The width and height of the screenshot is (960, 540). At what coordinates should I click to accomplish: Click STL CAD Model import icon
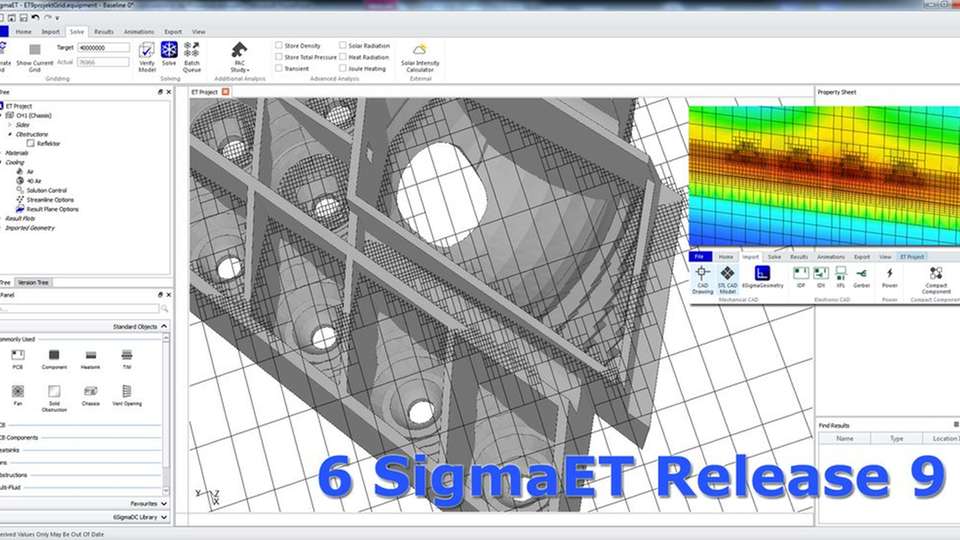(x=727, y=273)
